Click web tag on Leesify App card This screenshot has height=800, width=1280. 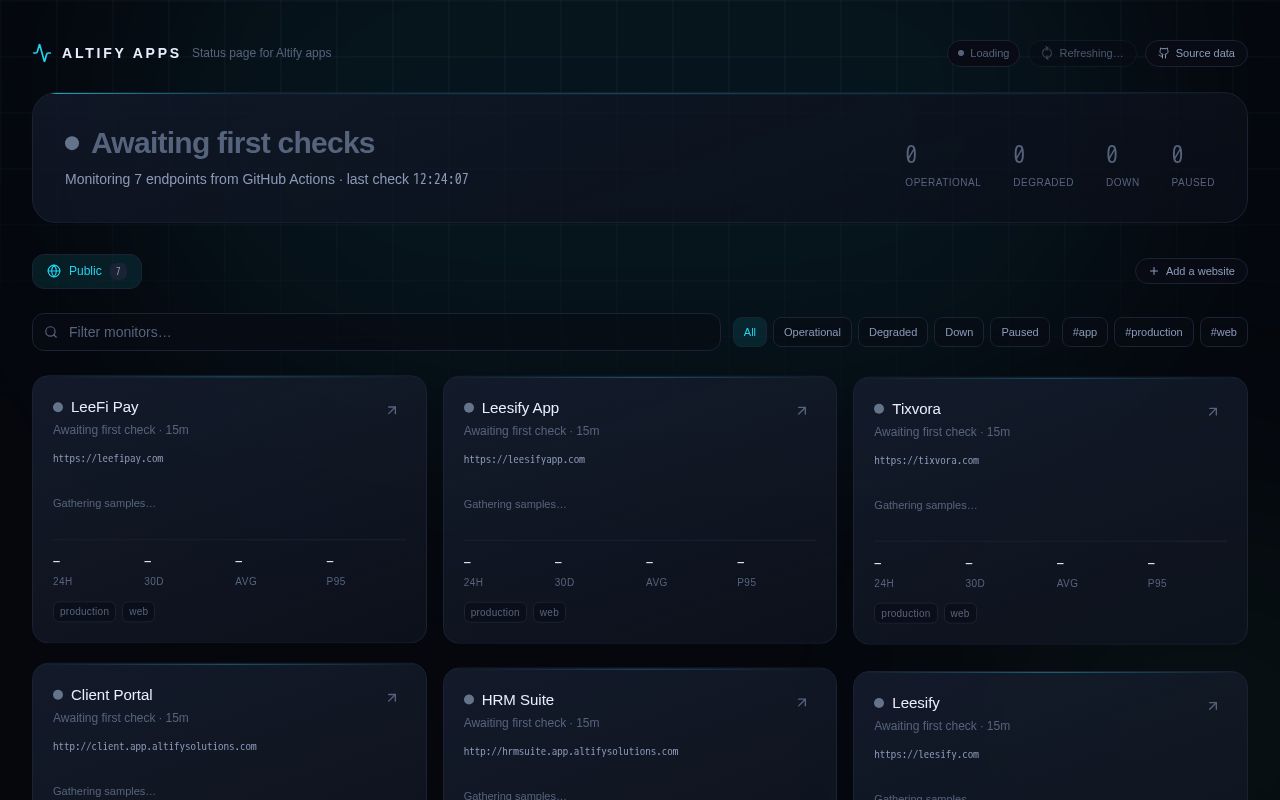[x=549, y=613]
